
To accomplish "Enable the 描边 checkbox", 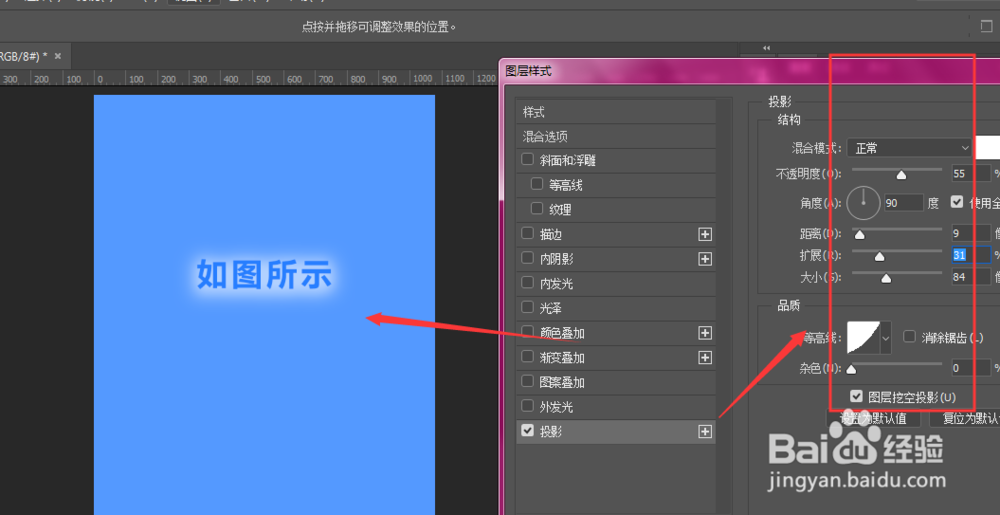I will coord(527,233).
